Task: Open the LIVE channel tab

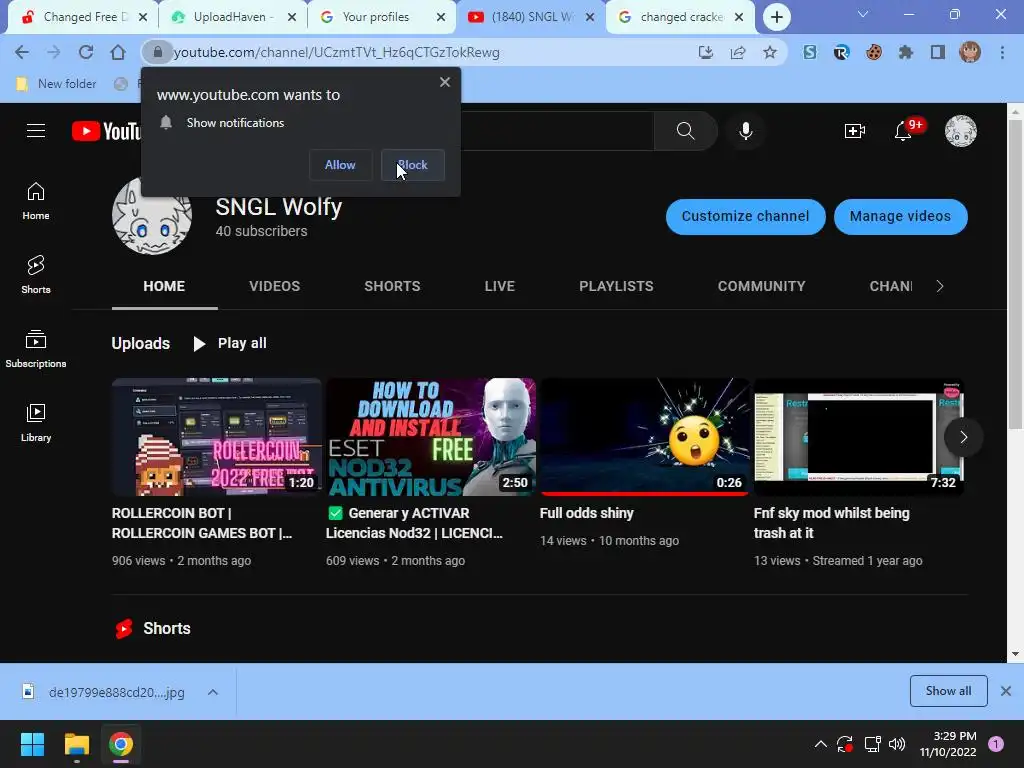Action: pyautogui.click(x=500, y=286)
